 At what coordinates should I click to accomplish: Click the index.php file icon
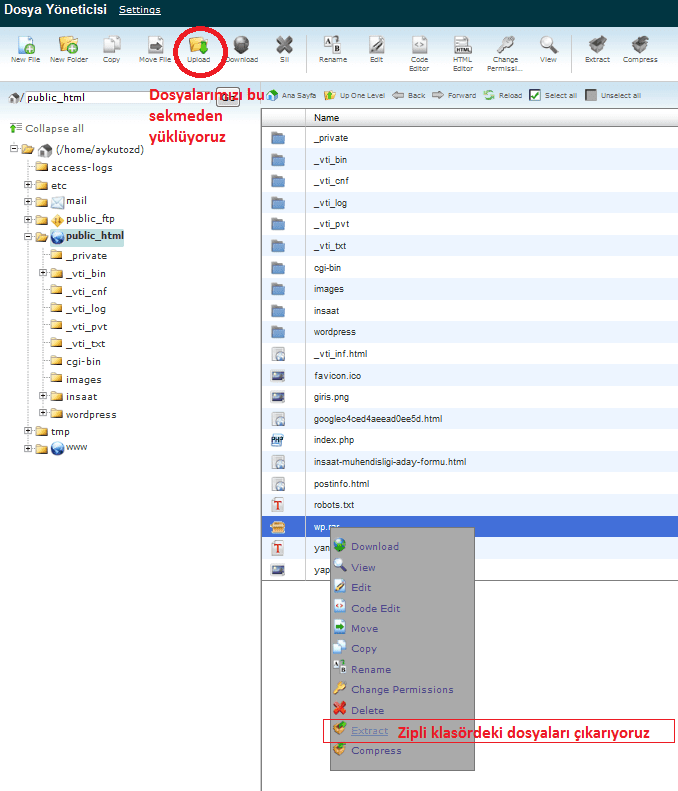pos(278,440)
